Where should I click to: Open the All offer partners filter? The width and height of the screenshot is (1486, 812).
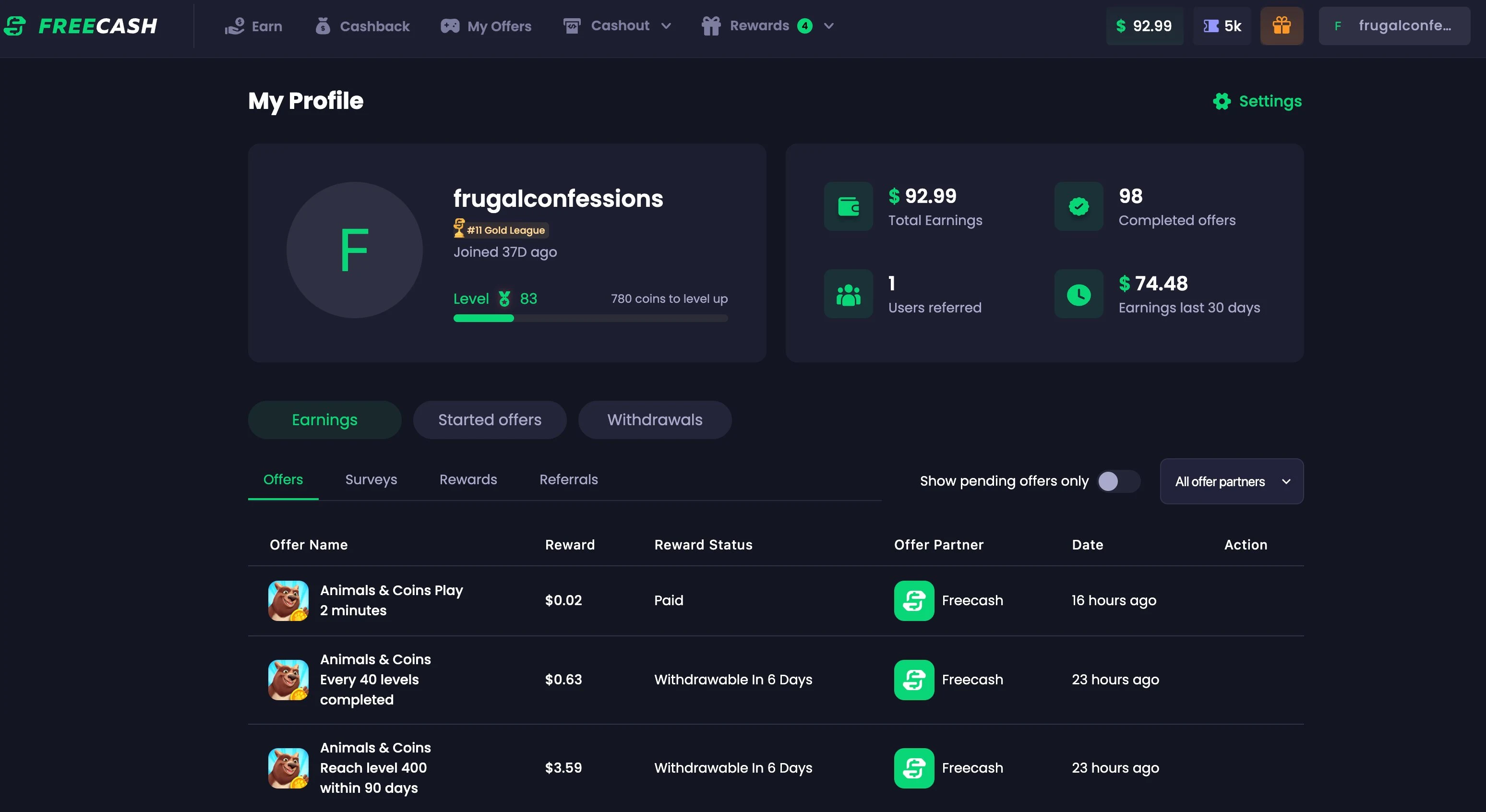click(x=1232, y=481)
